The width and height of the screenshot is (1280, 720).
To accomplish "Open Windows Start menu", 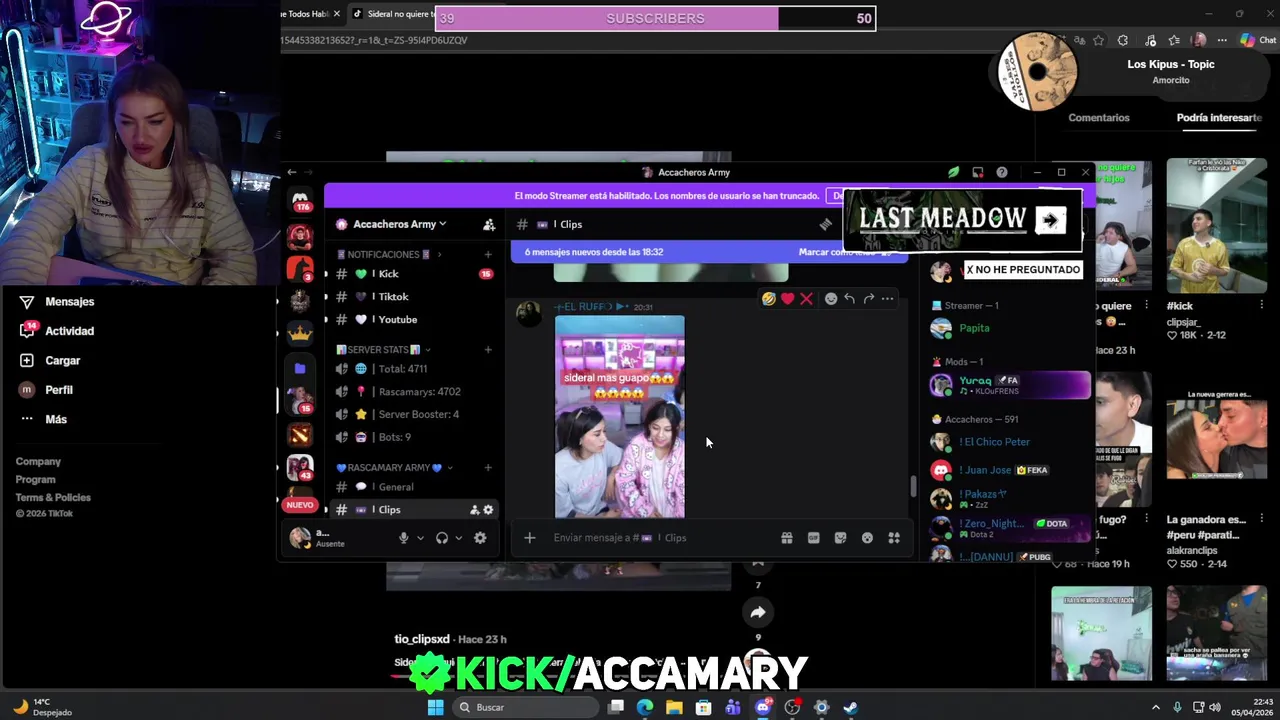I will click(435, 707).
